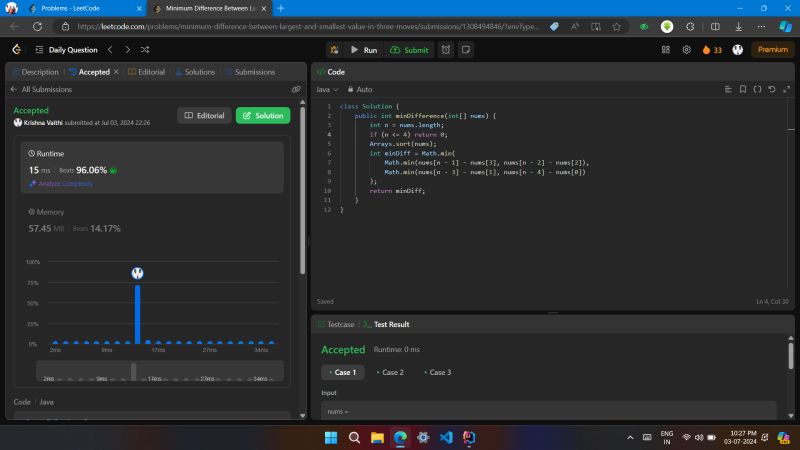The image size is (800, 450).
Task: Toggle the Auto editor mode lock
Action: [359, 89]
